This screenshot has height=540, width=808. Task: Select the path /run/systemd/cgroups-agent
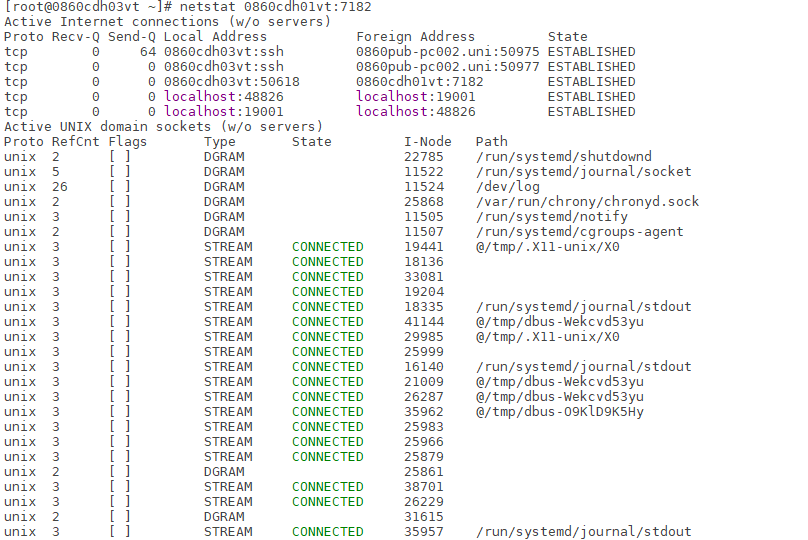click(x=580, y=231)
